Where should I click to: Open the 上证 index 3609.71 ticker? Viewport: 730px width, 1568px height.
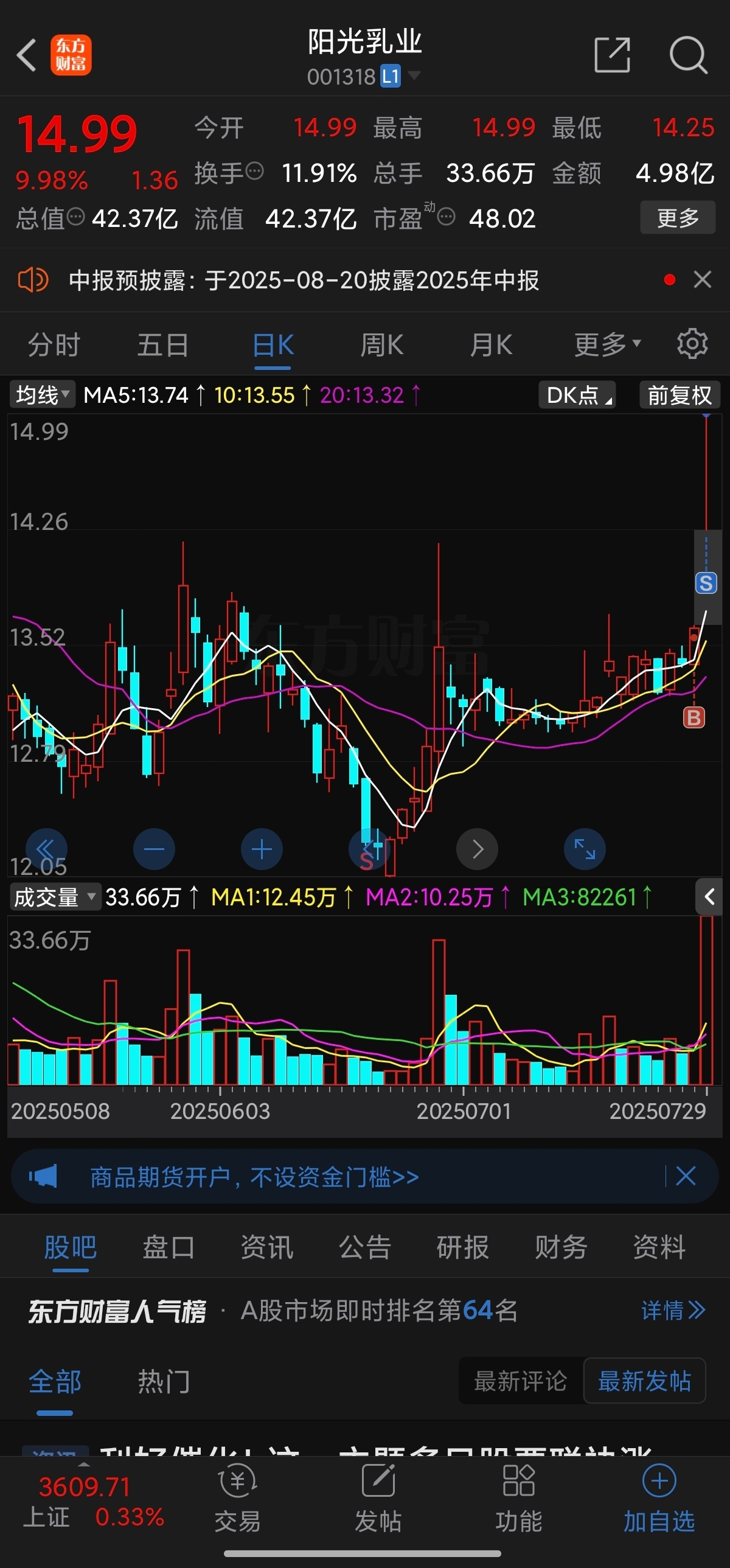(x=93, y=1501)
